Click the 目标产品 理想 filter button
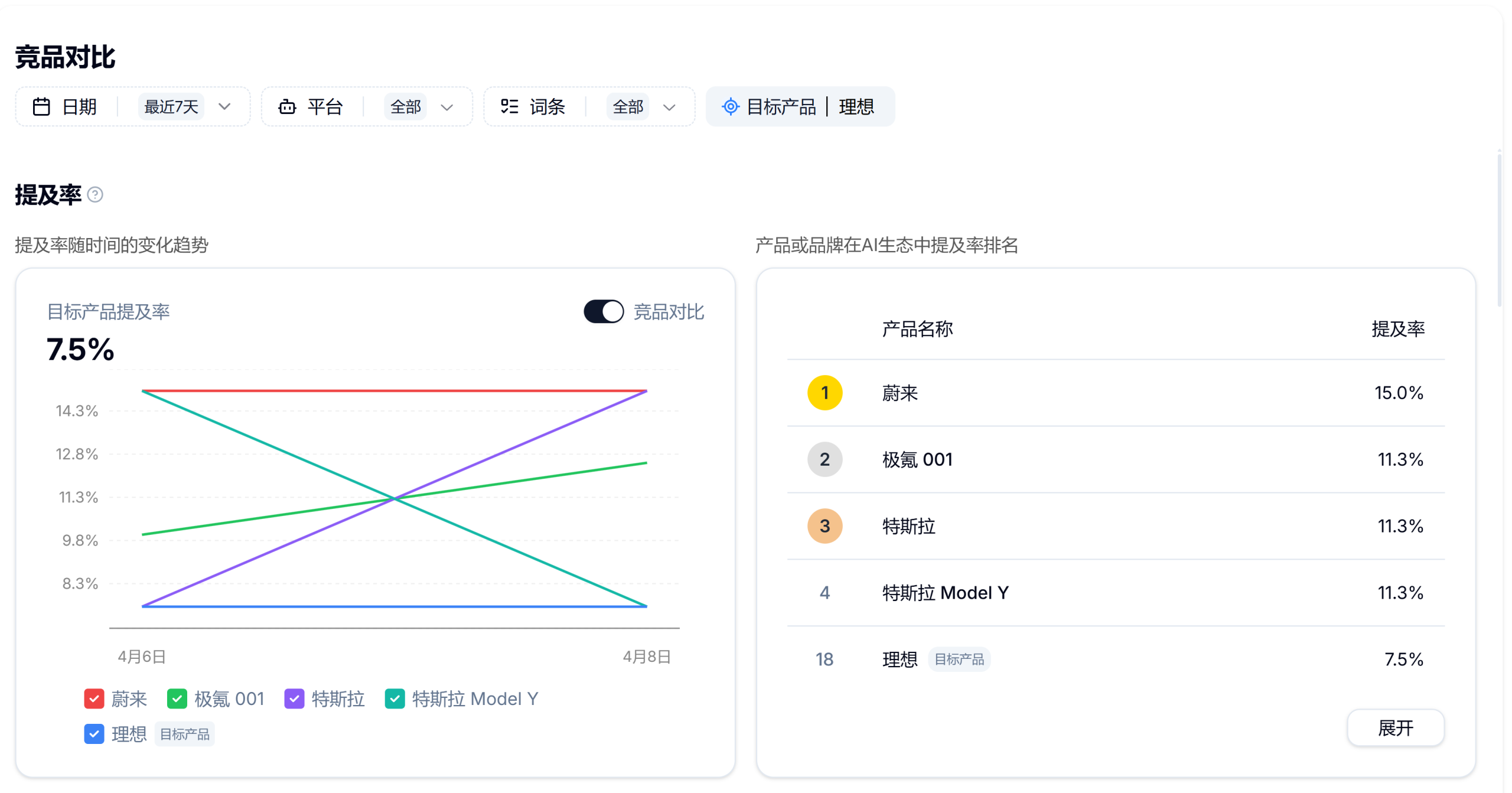Screen dimensions: 1512x793 coord(800,106)
